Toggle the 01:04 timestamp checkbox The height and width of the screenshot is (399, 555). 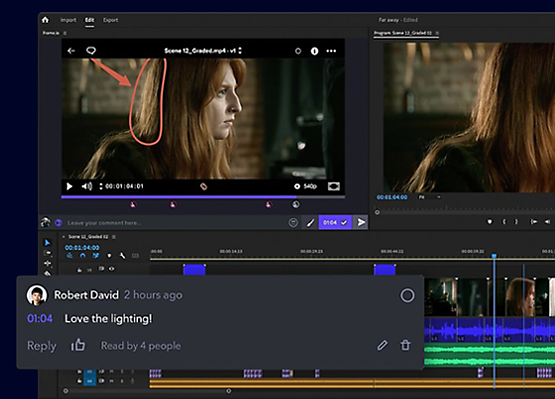344,223
